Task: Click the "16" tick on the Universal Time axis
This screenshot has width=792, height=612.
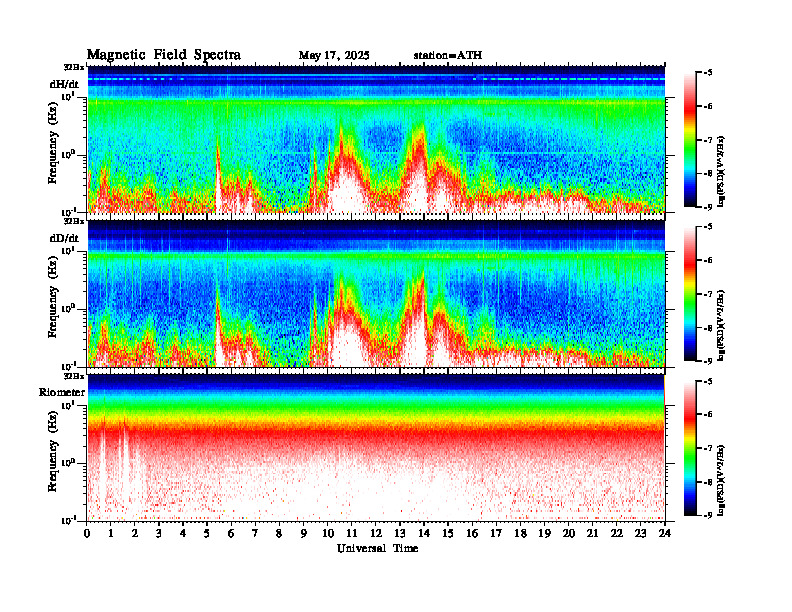Action: pyautogui.click(x=472, y=534)
